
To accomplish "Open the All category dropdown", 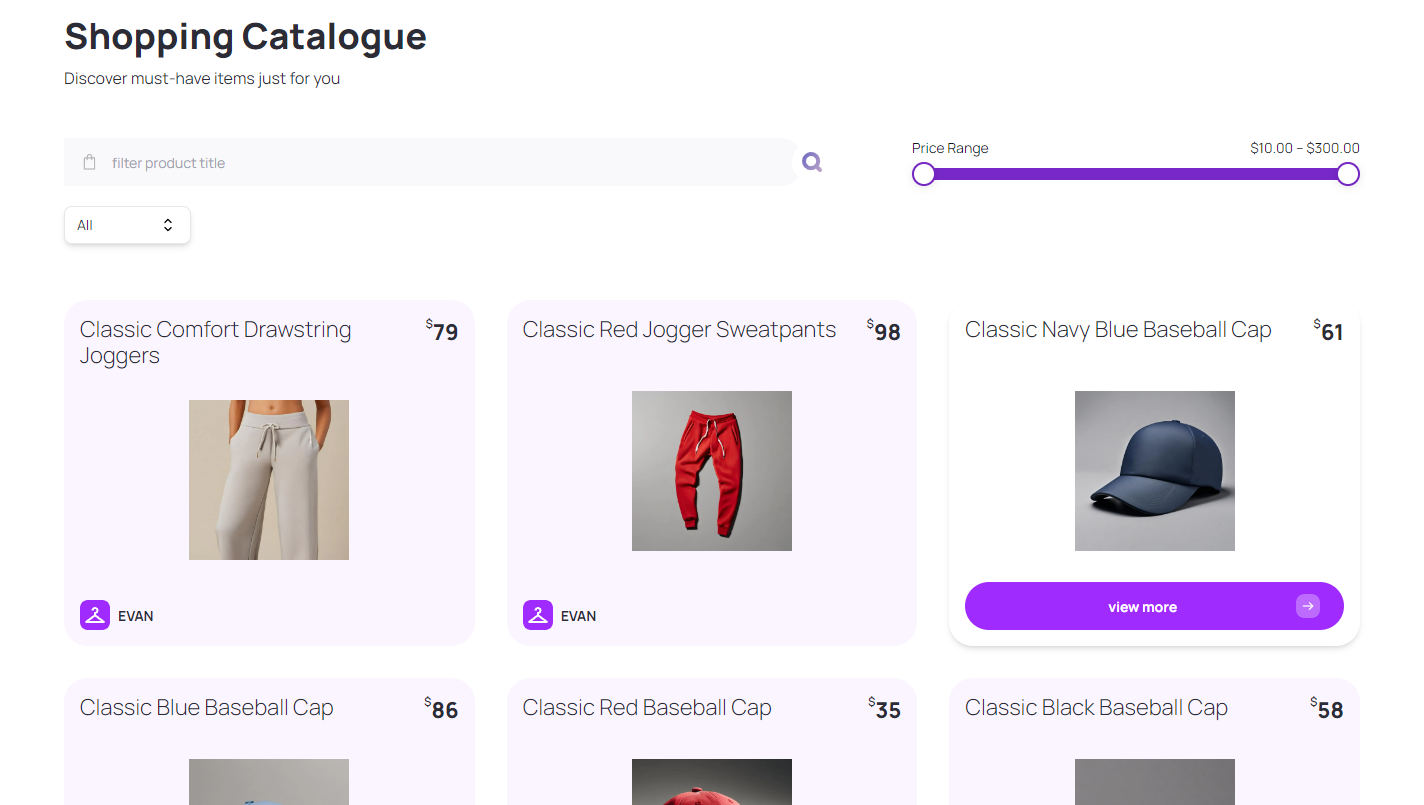I will tap(127, 225).
